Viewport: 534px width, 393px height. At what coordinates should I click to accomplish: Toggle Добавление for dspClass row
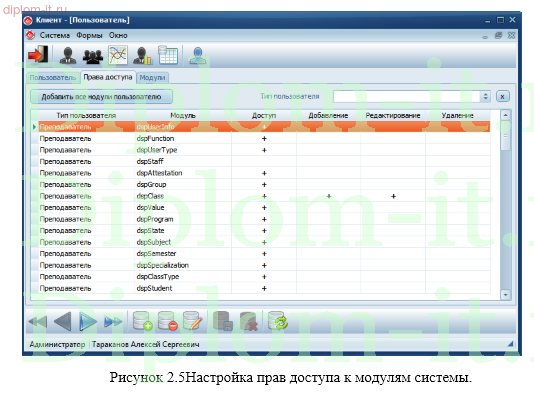tap(328, 196)
